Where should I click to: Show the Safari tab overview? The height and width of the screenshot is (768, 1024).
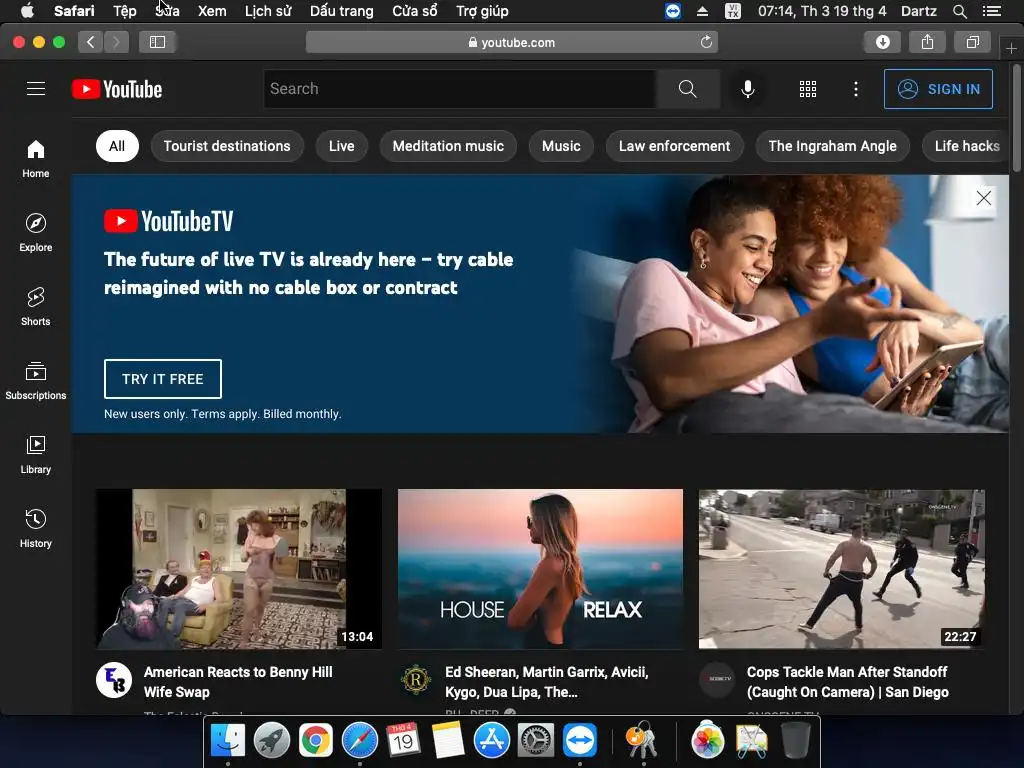(x=972, y=42)
